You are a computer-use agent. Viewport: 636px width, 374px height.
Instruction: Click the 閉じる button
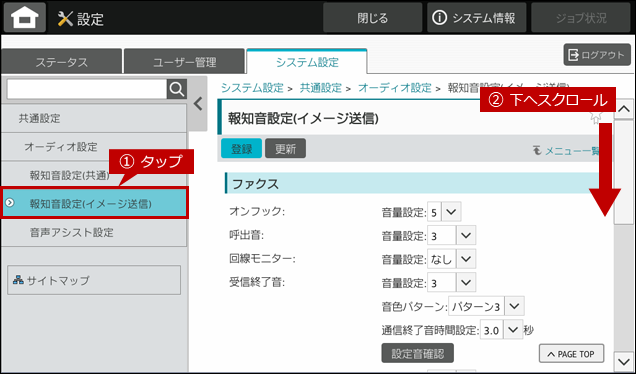[x=372, y=18]
